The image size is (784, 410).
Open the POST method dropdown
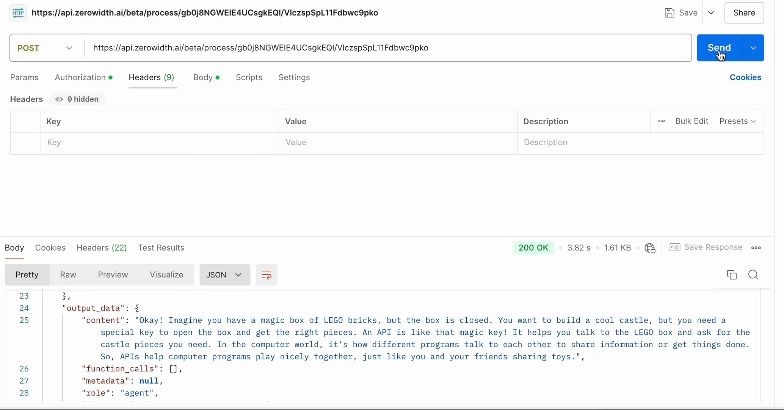click(x=44, y=48)
